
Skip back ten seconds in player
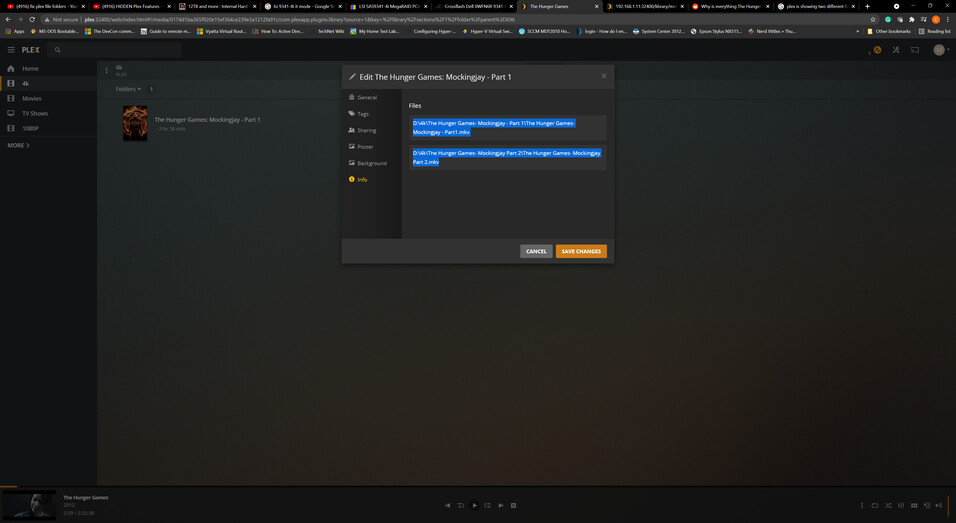pos(461,505)
